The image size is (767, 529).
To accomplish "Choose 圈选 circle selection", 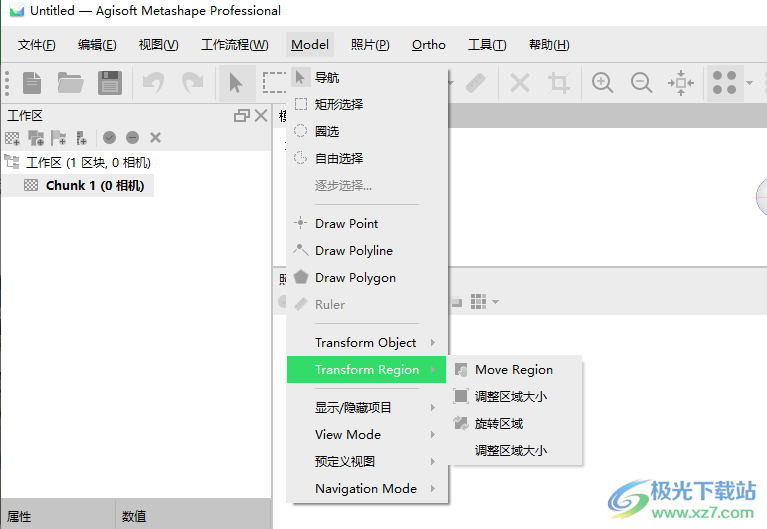I will (367, 131).
